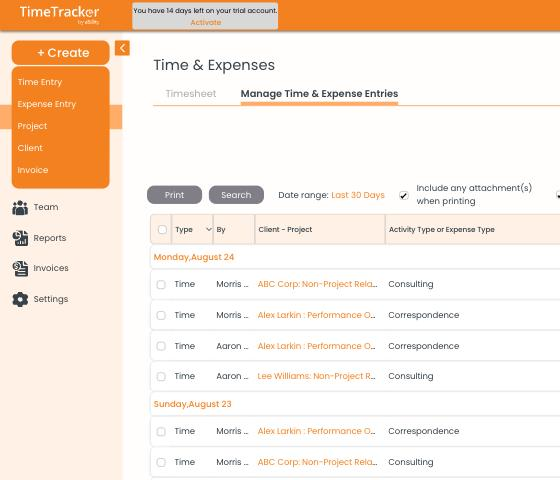Click the TimeTracker logo

click(x=59, y=14)
